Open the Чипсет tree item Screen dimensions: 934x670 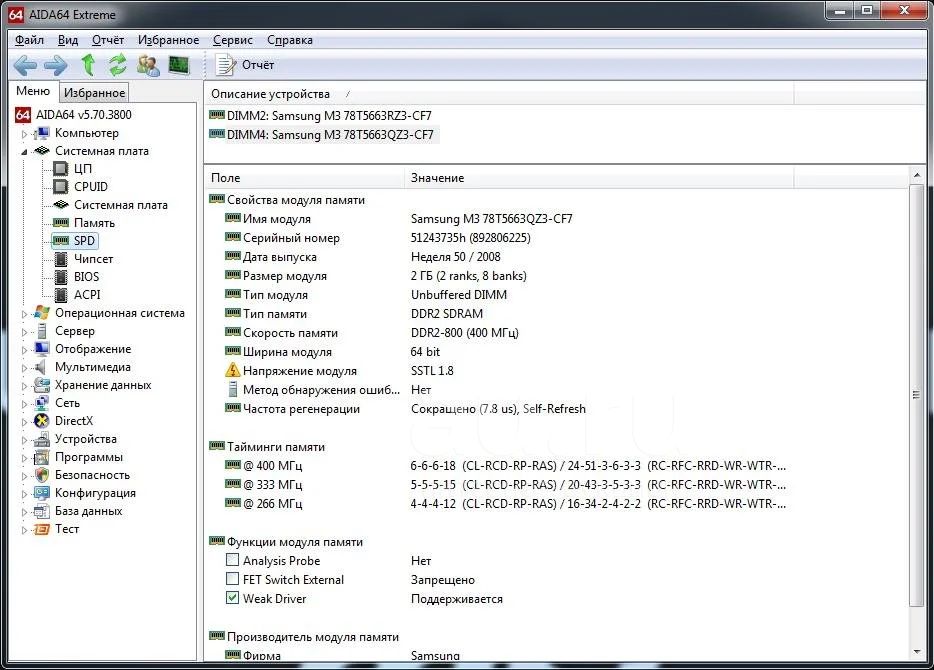(x=93, y=258)
